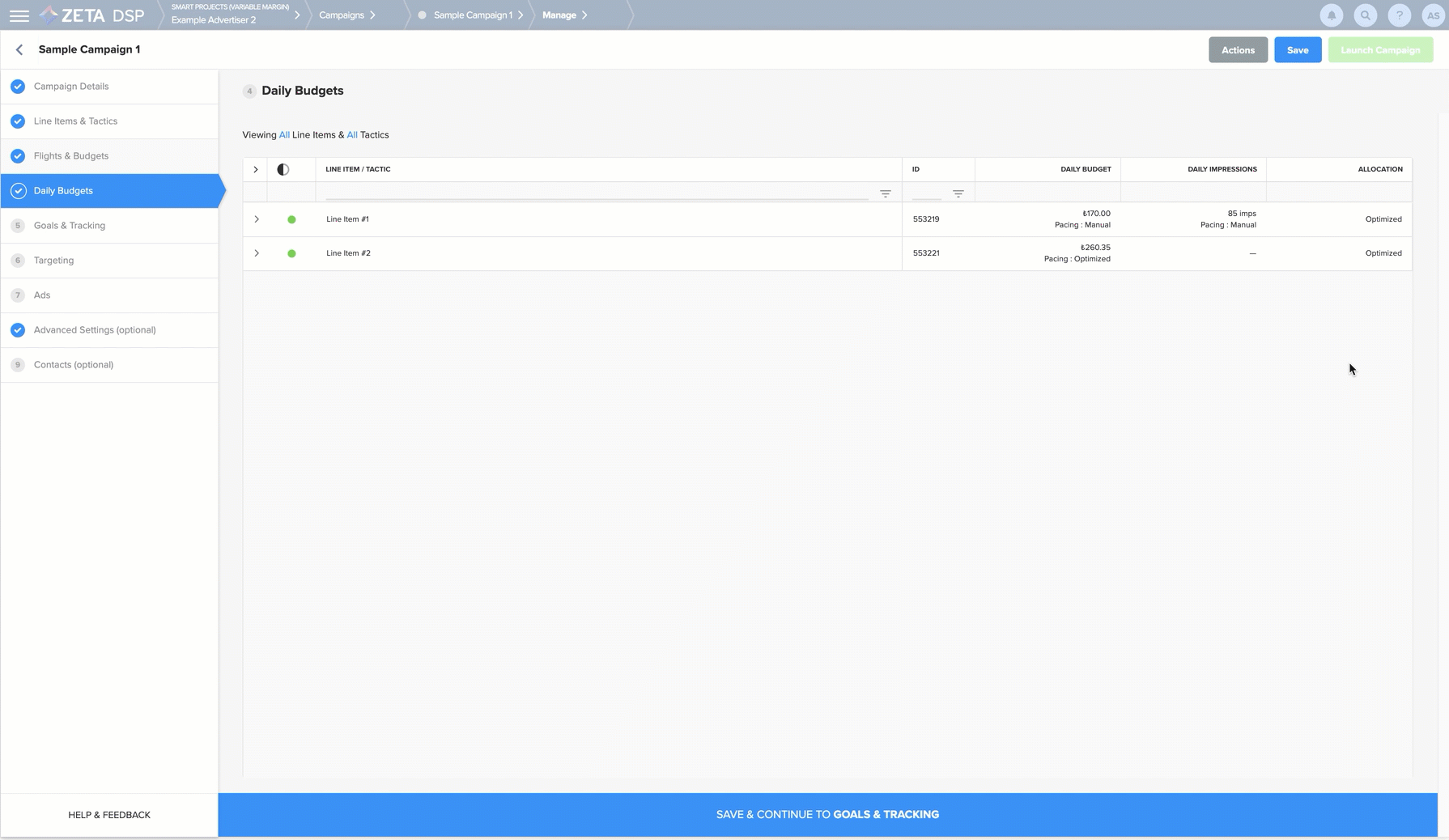
Task: Toggle the status half-circle column header
Action: (x=283, y=169)
